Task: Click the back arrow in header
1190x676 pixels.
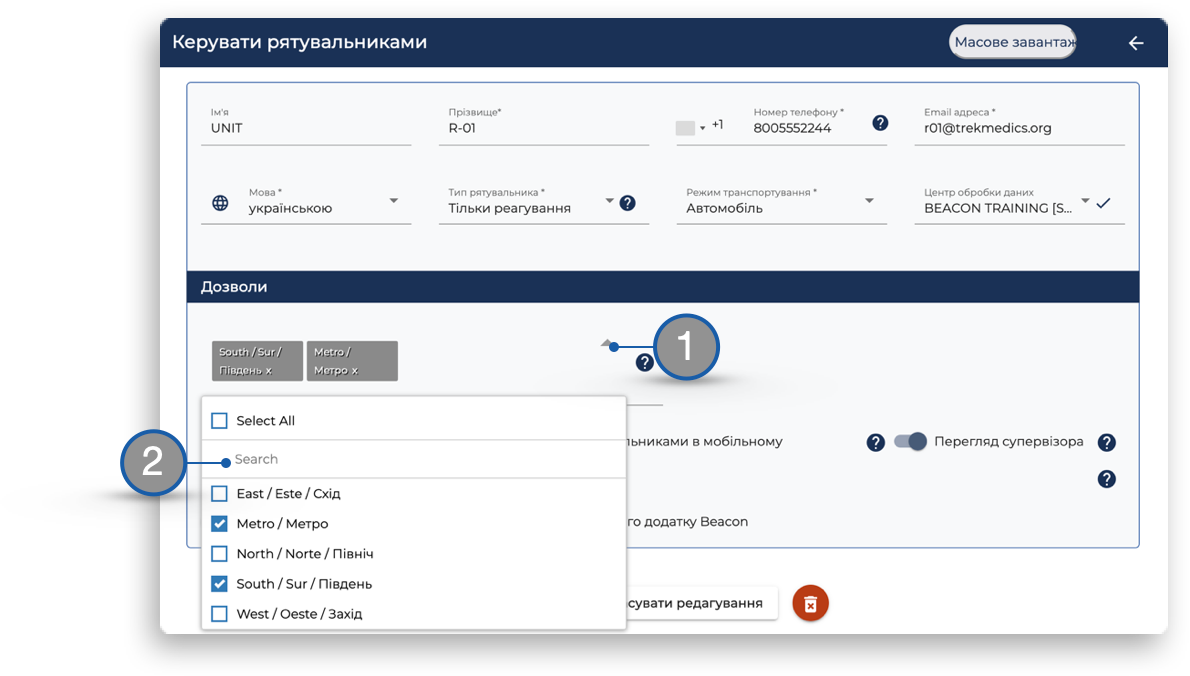Action: [1135, 43]
